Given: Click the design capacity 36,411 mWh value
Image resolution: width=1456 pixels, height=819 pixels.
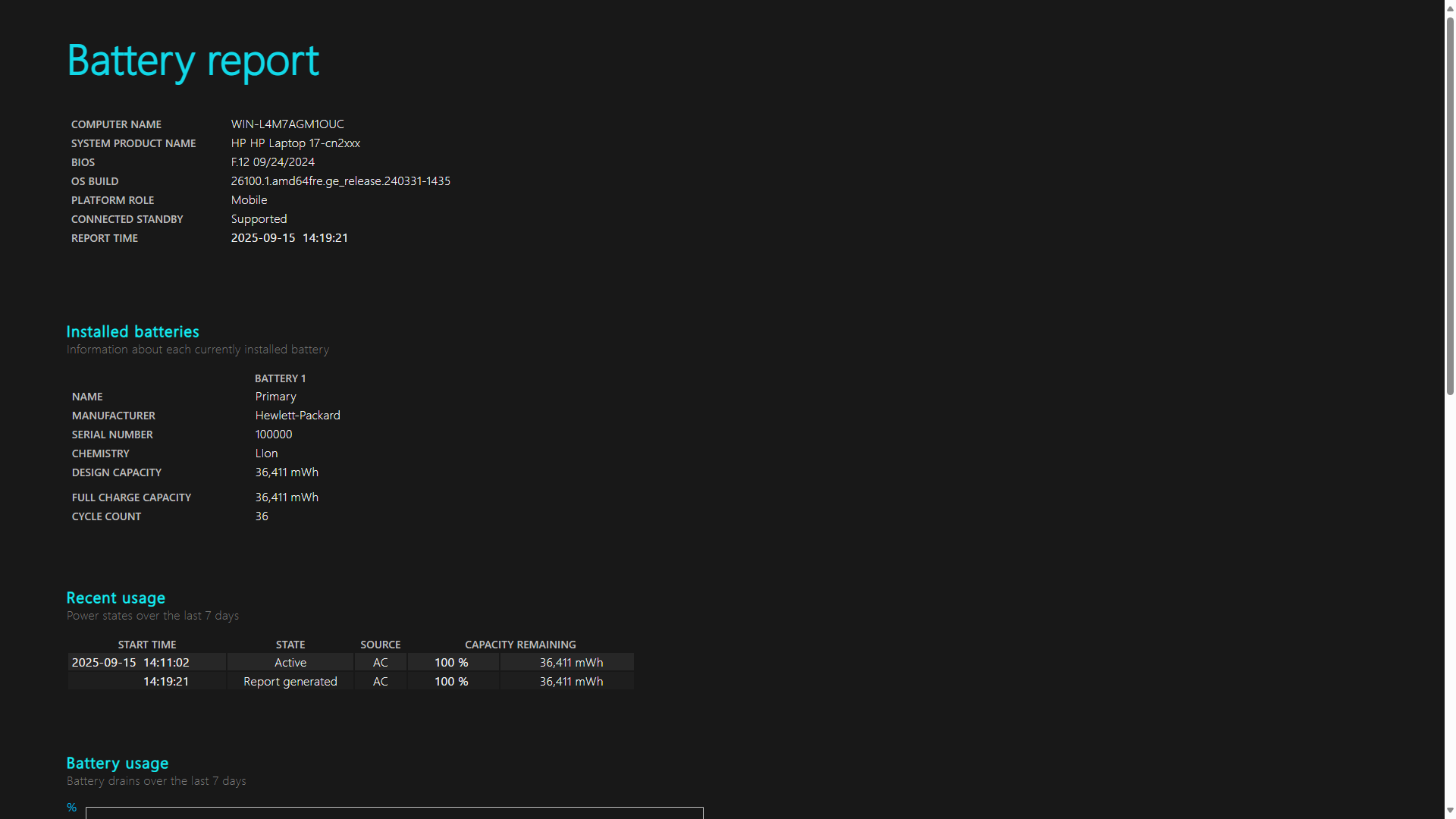Looking at the screenshot, I should click(287, 472).
